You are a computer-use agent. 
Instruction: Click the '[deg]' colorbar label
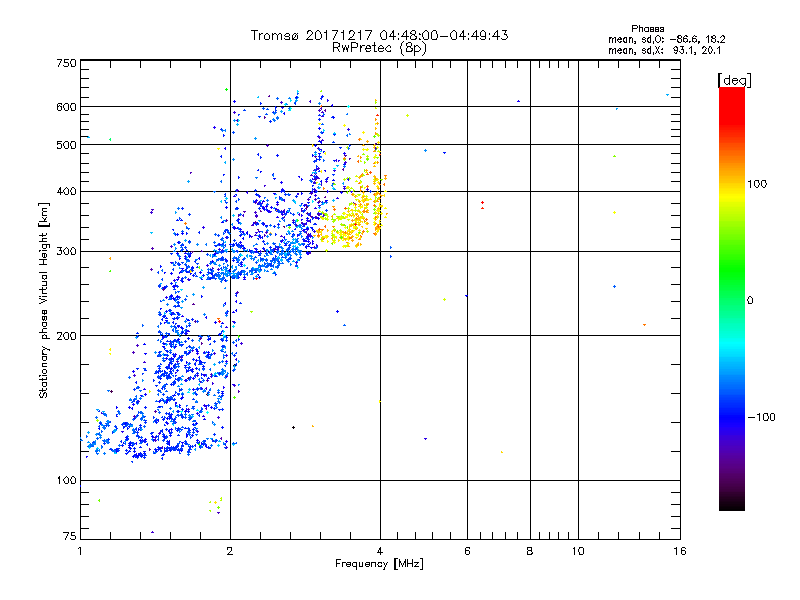click(x=734, y=80)
